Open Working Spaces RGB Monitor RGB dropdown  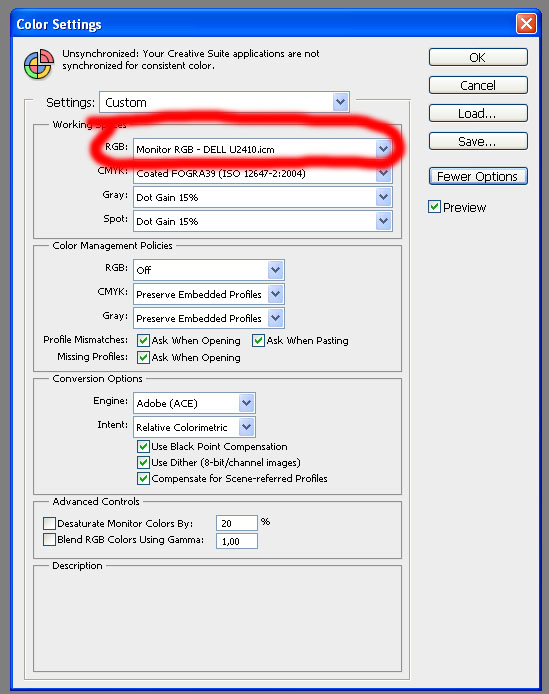click(263, 149)
